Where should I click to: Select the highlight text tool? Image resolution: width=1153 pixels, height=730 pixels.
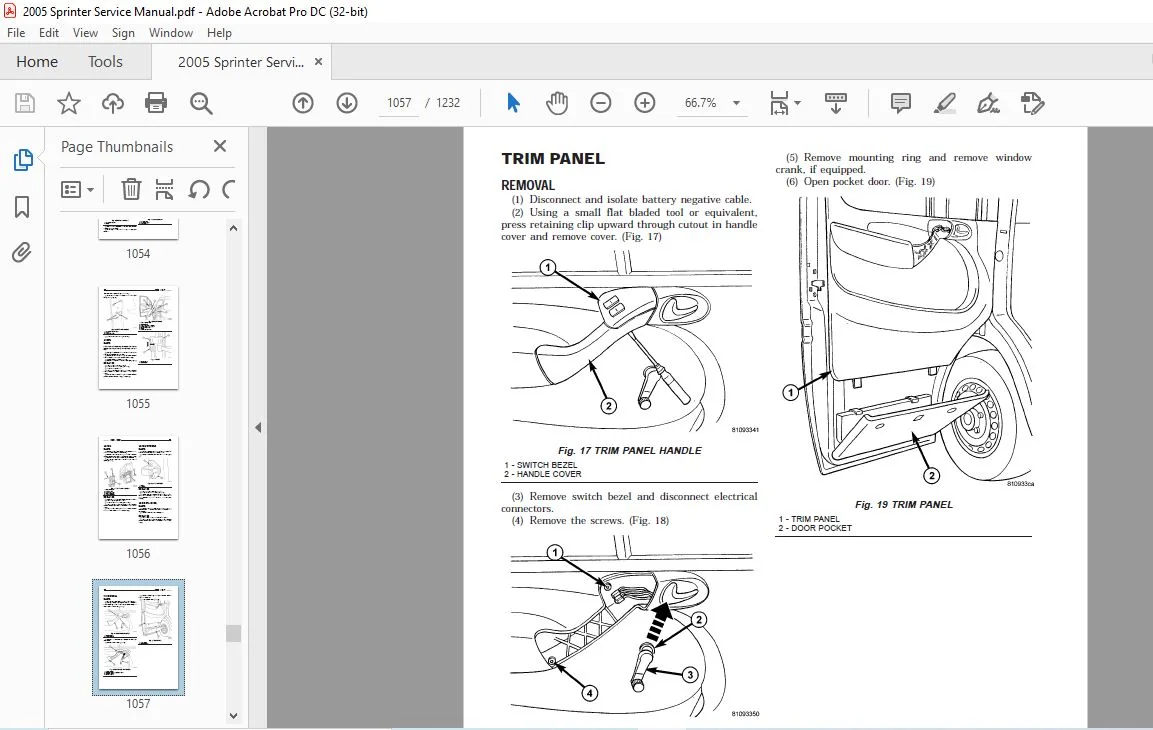click(x=944, y=103)
